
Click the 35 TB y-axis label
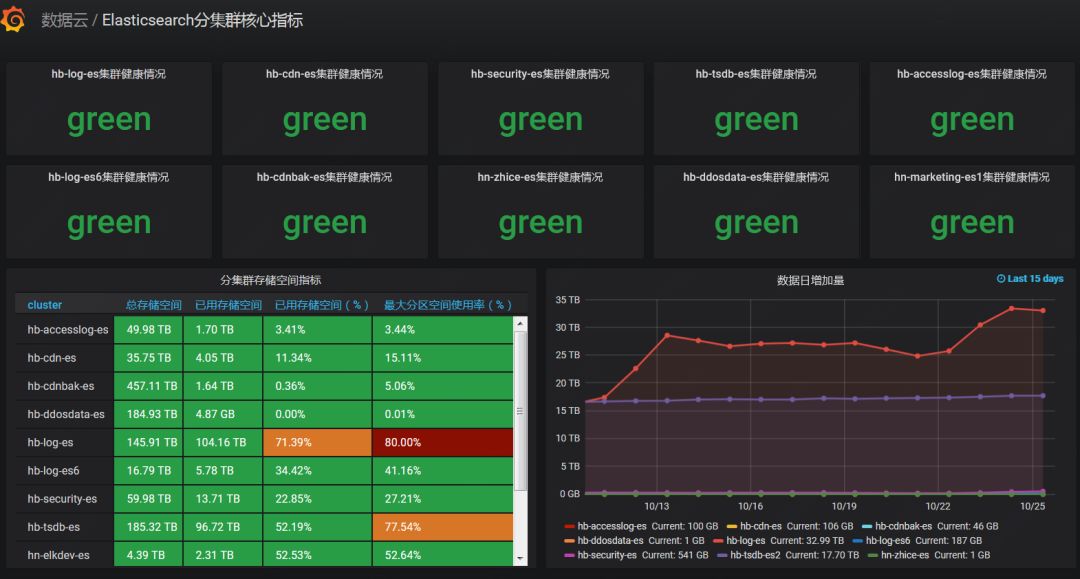568,300
